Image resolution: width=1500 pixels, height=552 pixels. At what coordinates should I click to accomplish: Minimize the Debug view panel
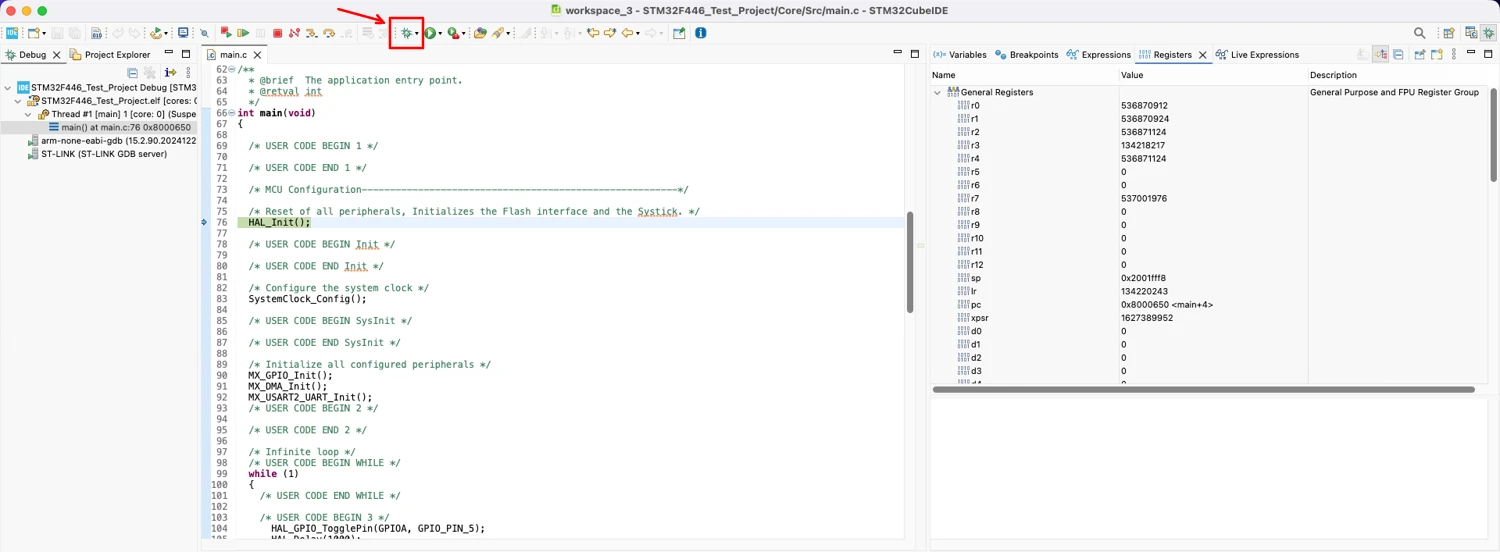(x=168, y=52)
